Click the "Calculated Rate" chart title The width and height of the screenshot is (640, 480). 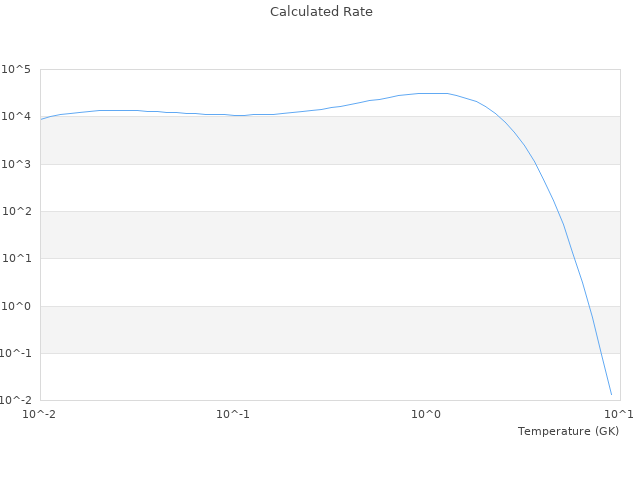[321, 12]
